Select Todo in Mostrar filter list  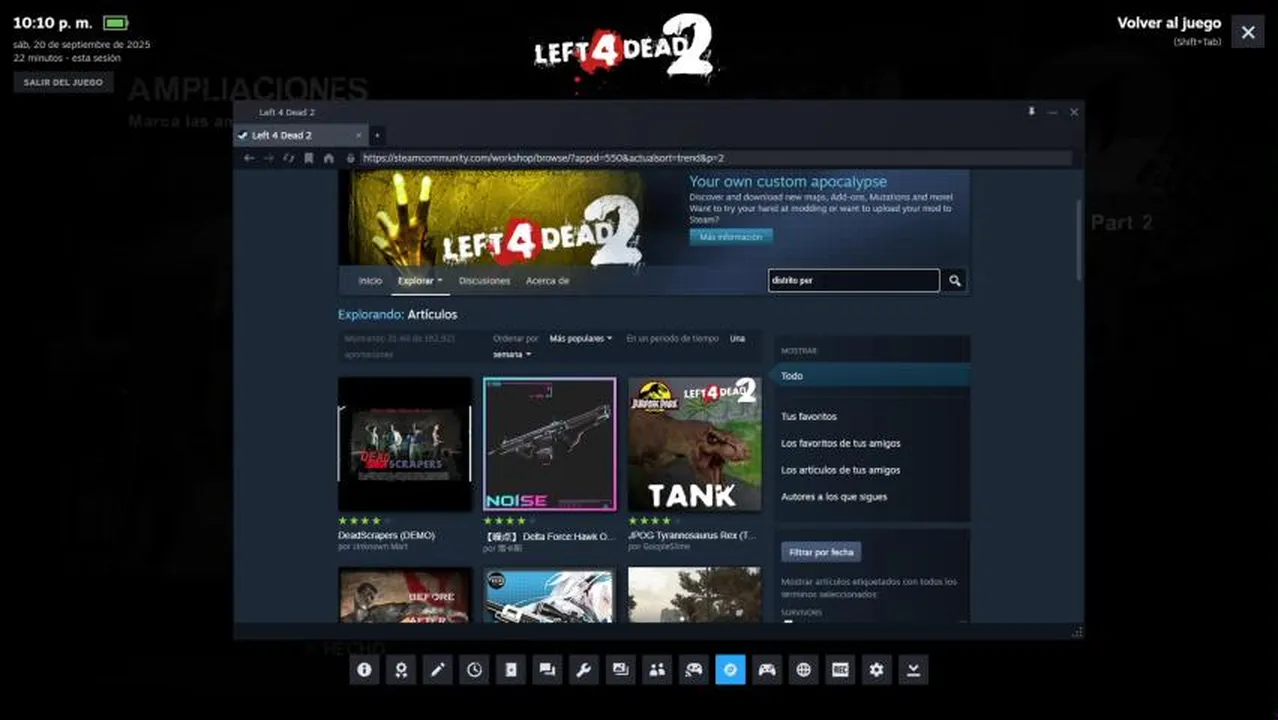[872, 376]
